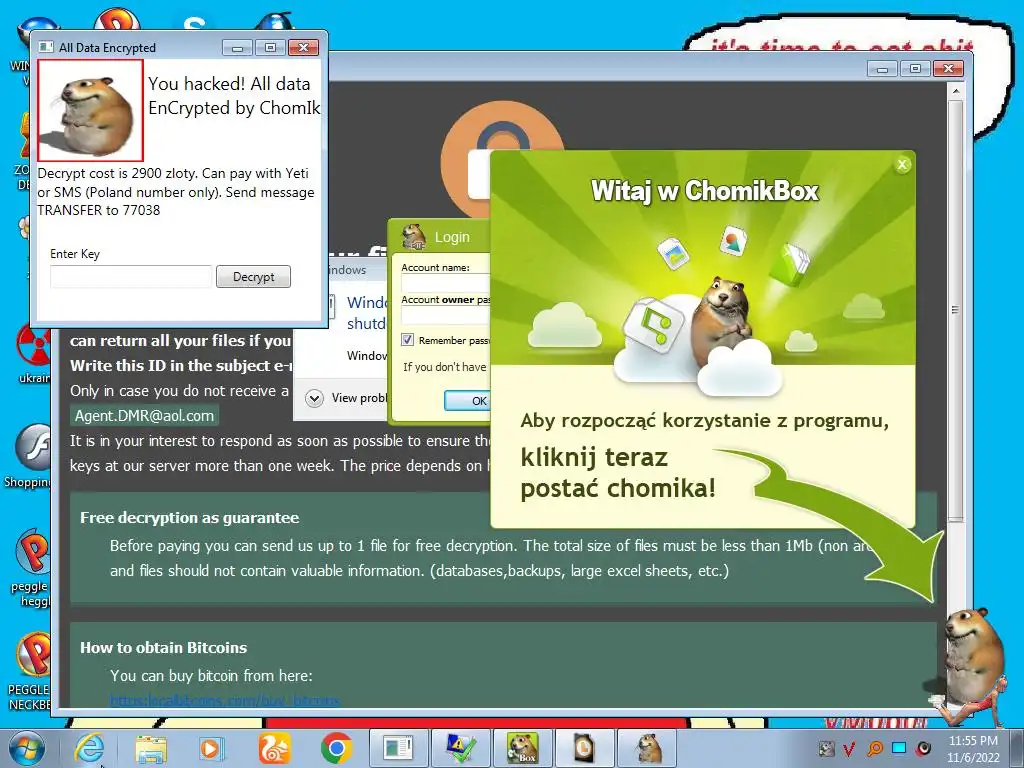Click the Decrypt button
Viewport: 1024px width, 768px height.
pyautogui.click(x=253, y=277)
